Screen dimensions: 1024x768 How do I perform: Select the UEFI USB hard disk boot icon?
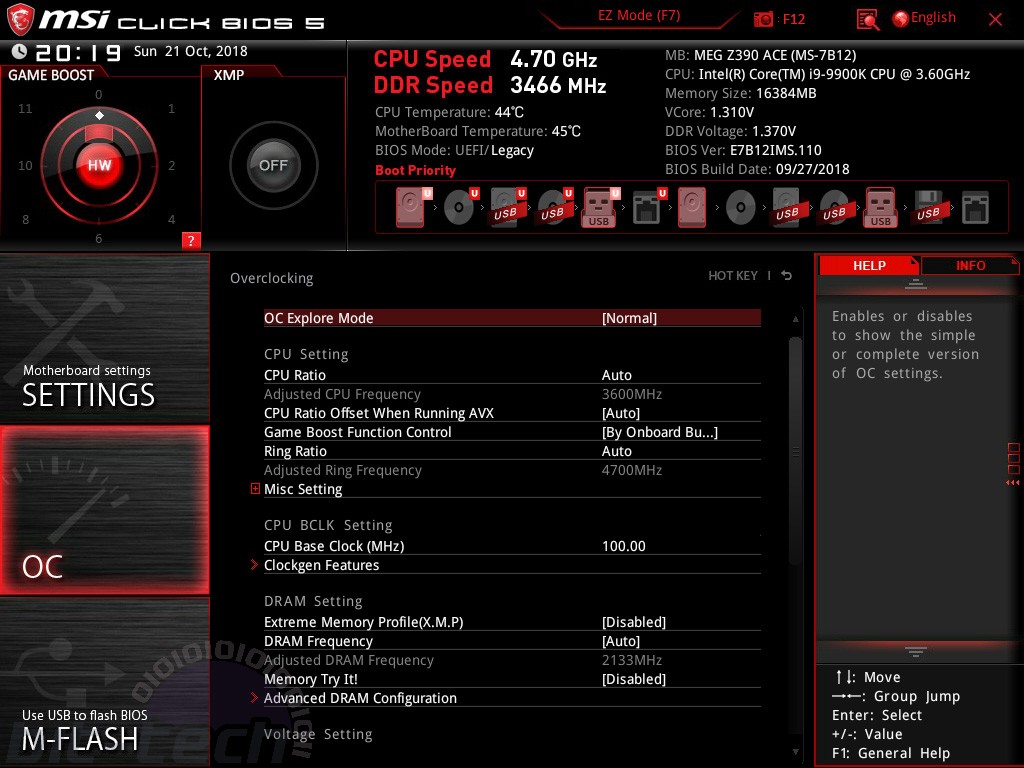click(507, 207)
